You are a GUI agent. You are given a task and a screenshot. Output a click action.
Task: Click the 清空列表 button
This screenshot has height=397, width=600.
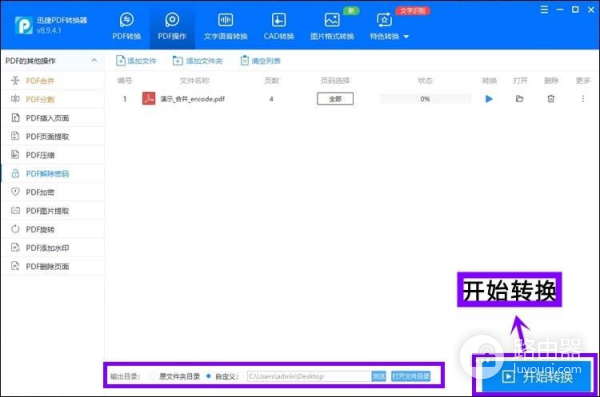click(260, 60)
